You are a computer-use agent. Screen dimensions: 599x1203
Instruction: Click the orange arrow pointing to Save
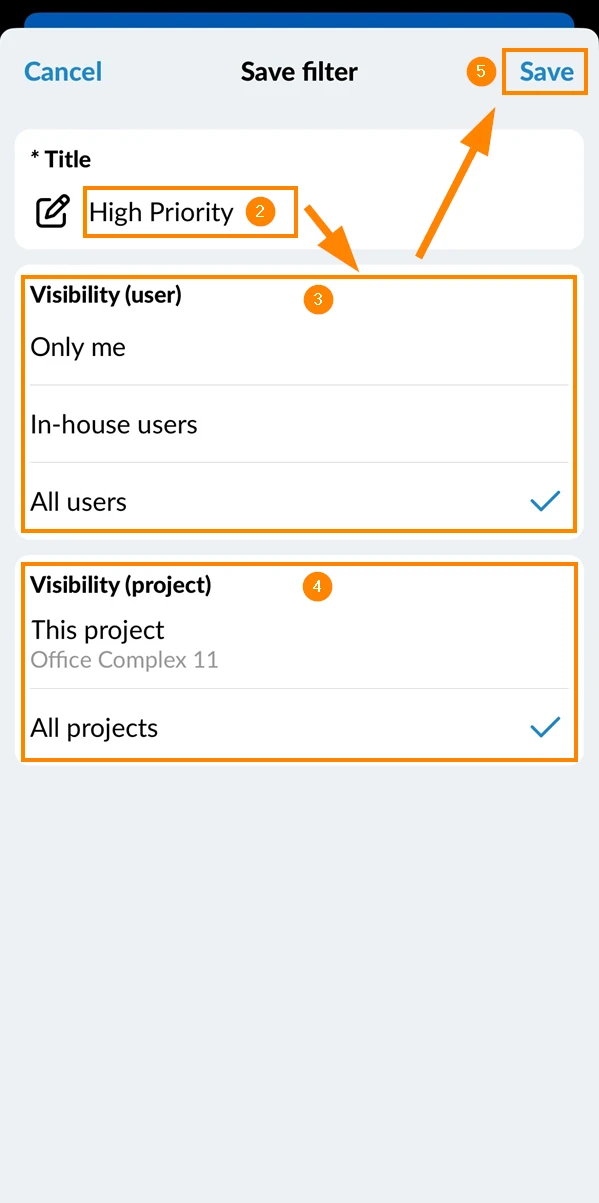pos(455,177)
